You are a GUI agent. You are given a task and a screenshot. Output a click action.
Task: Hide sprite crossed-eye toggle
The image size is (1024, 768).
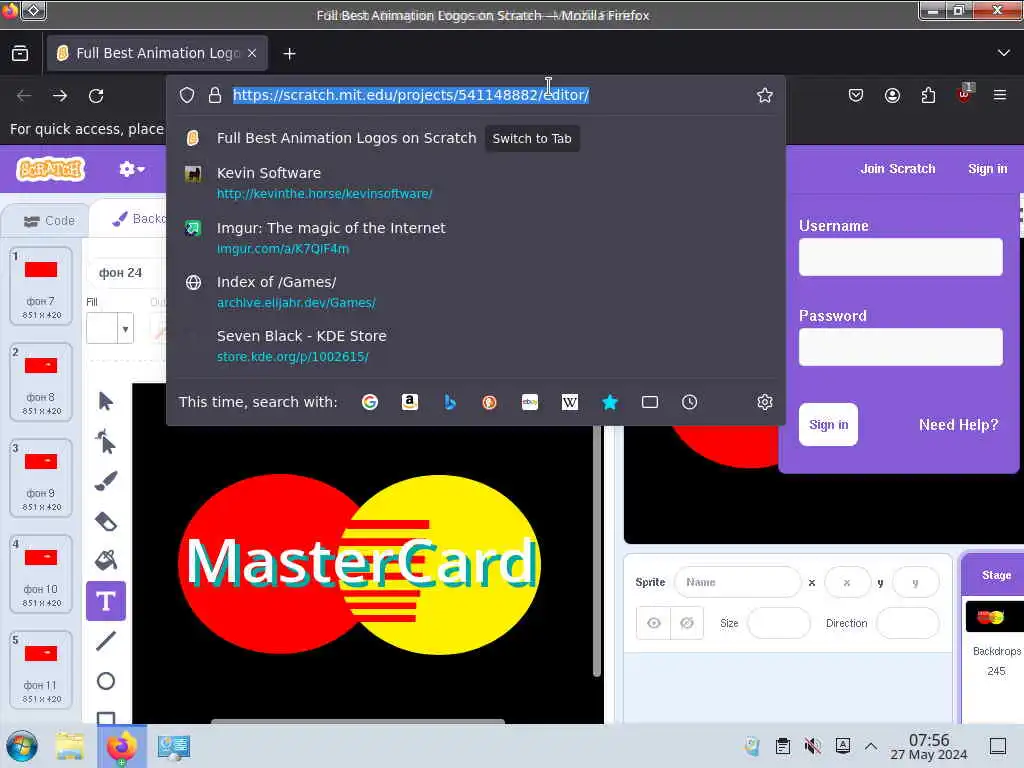687,623
